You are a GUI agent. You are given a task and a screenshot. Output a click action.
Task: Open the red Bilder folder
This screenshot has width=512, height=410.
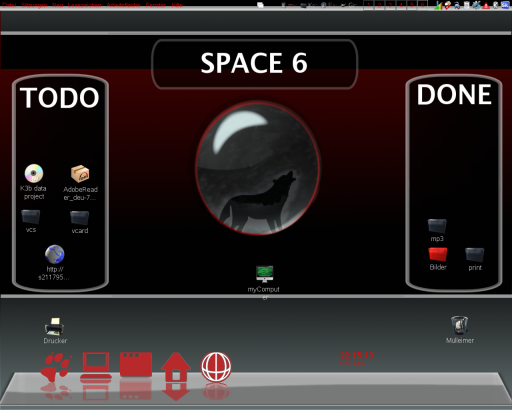tap(438, 255)
